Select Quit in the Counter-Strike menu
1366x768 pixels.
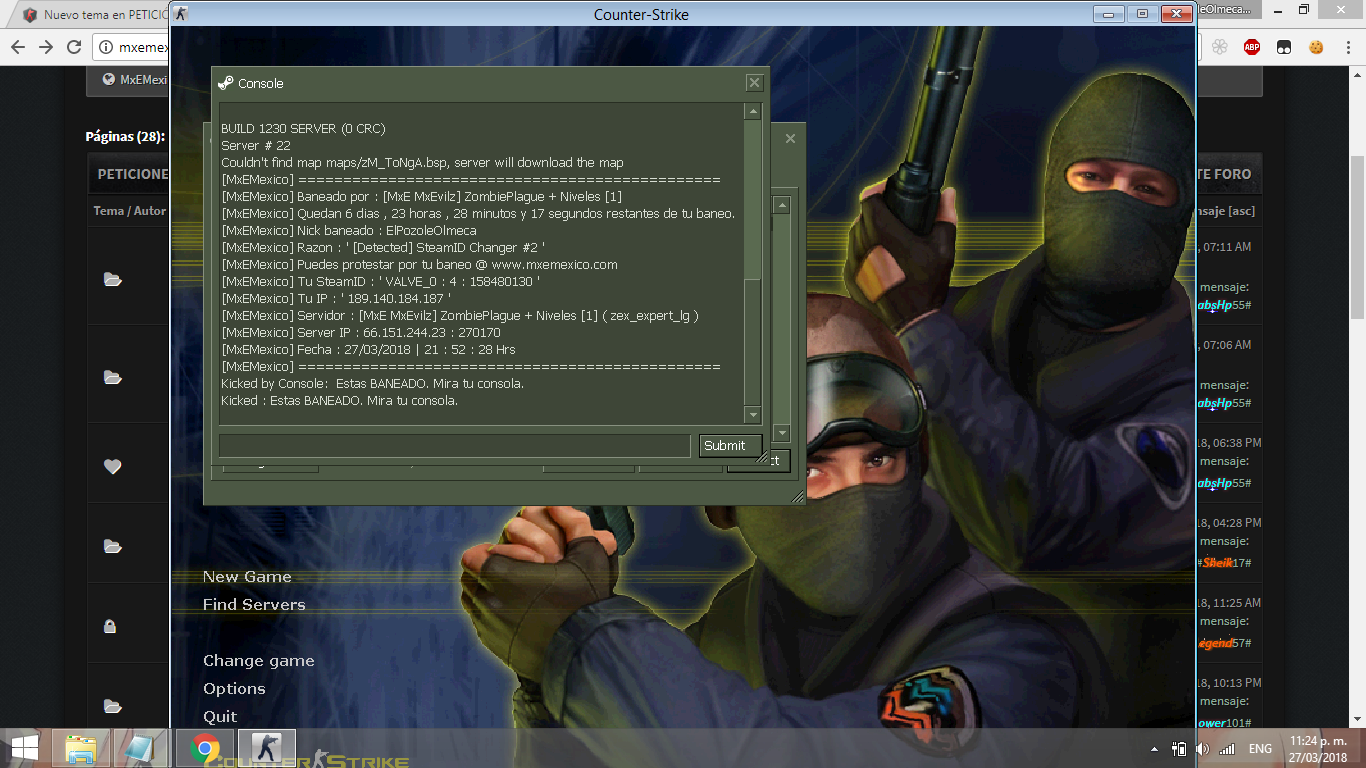(x=220, y=717)
